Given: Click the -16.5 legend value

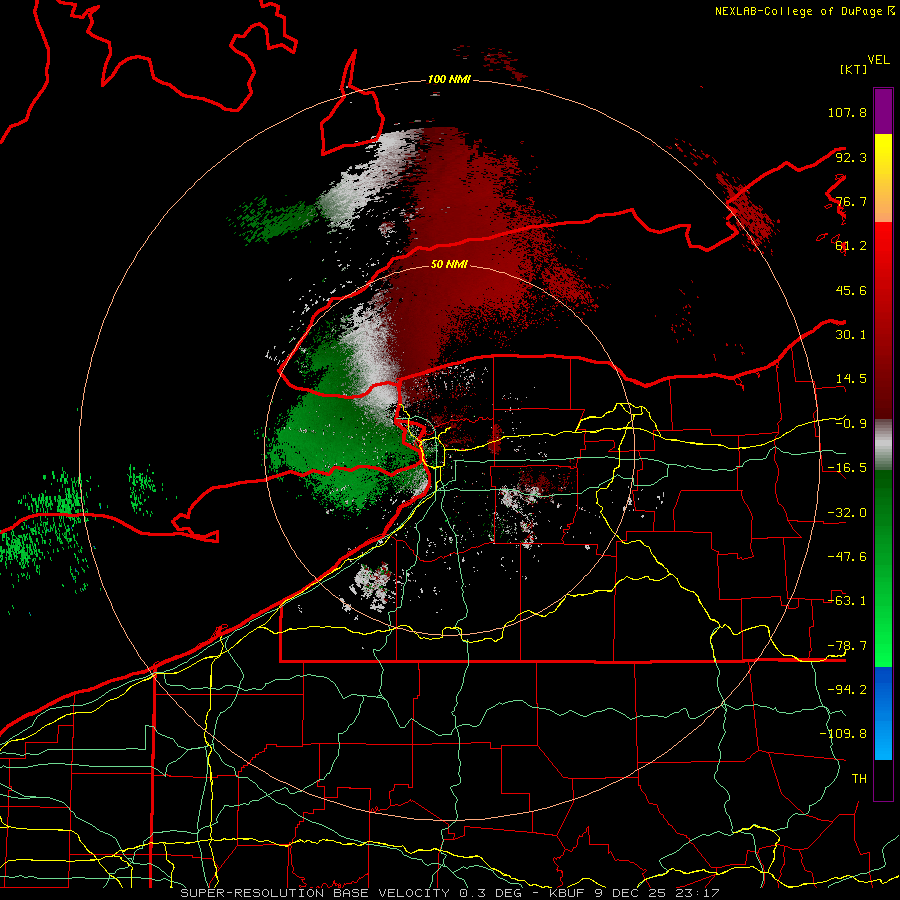Looking at the screenshot, I should (x=847, y=468).
